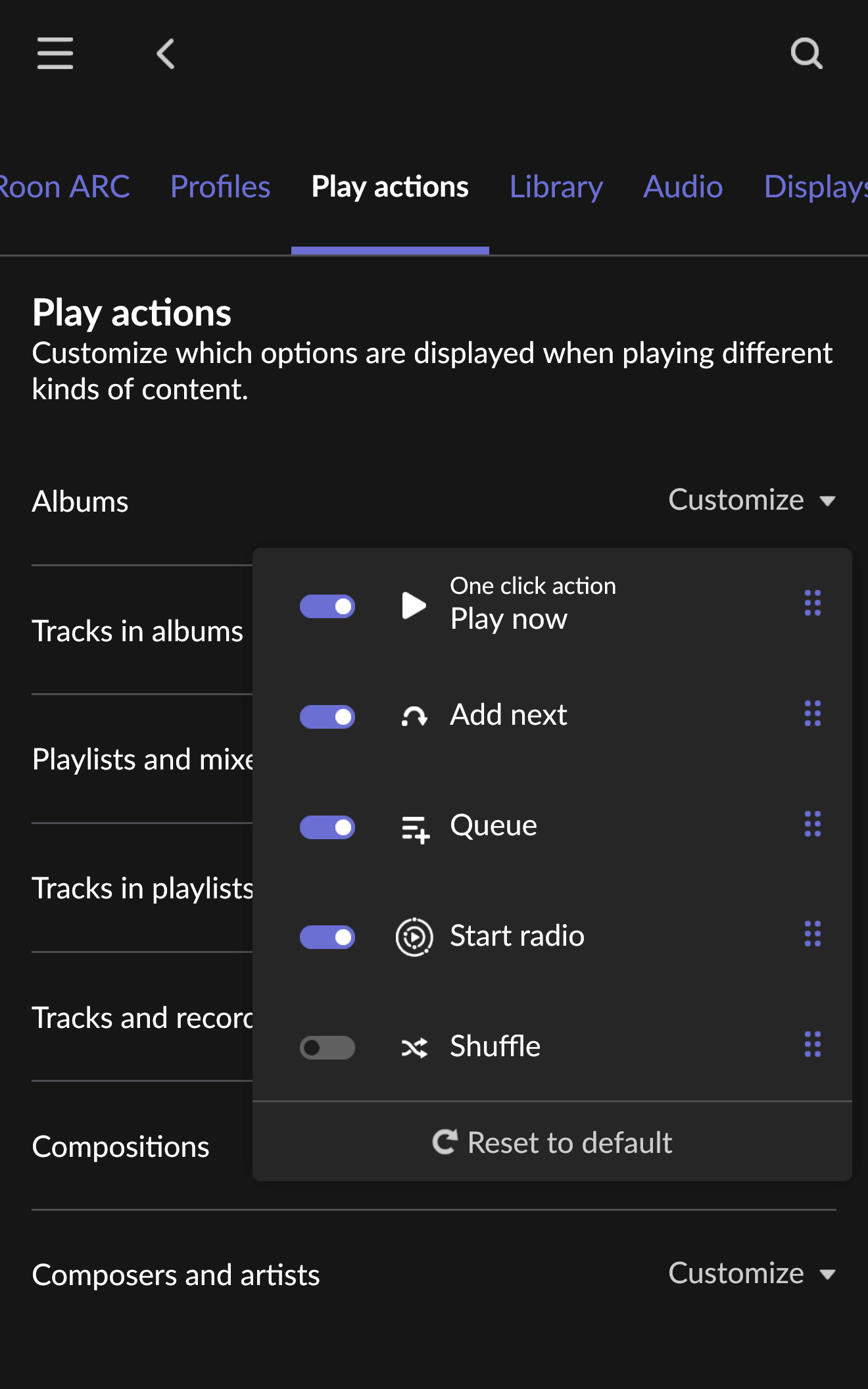The image size is (868, 1389).
Task: Open search with the magnifier icon
Action: coord(807,53)
